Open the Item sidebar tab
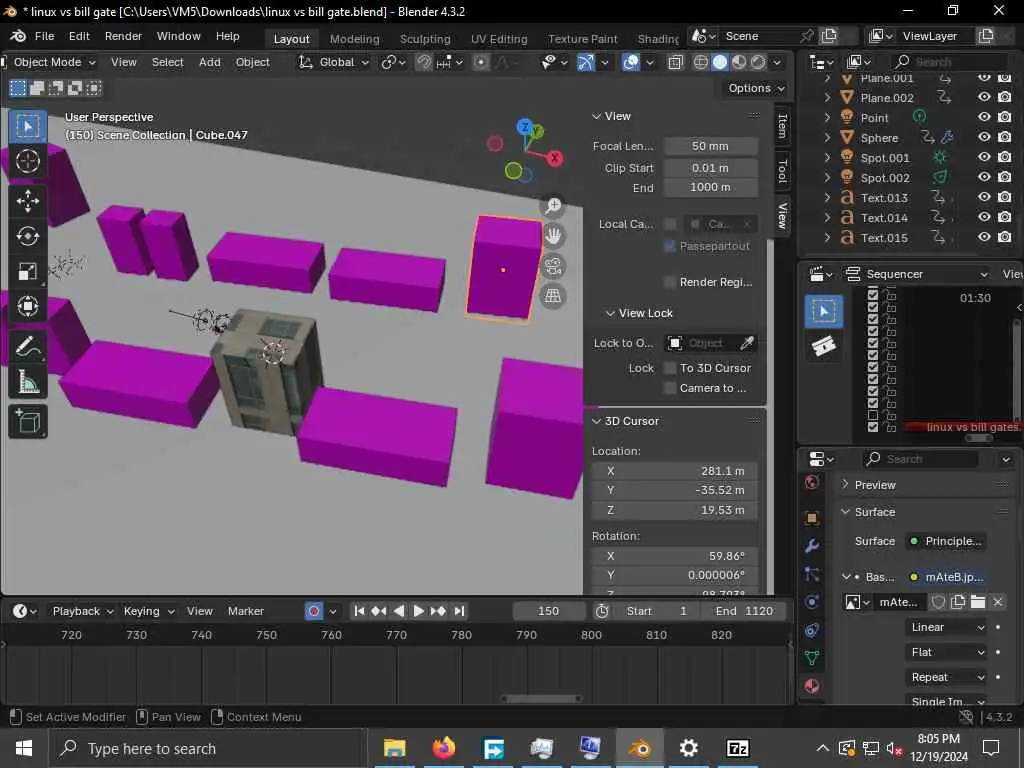1024x768 pixels. 782,125
